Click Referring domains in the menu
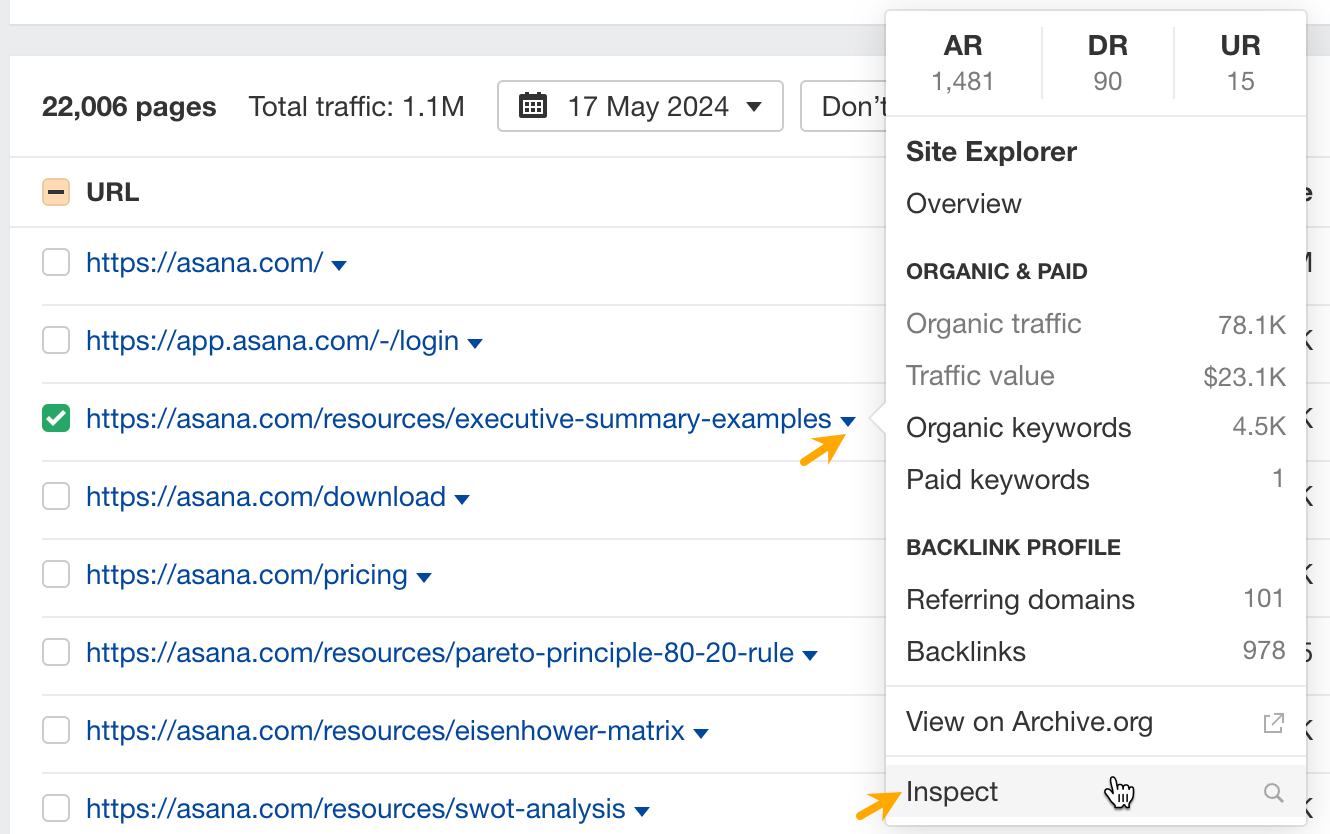1330x834 pixels. 1019,599
